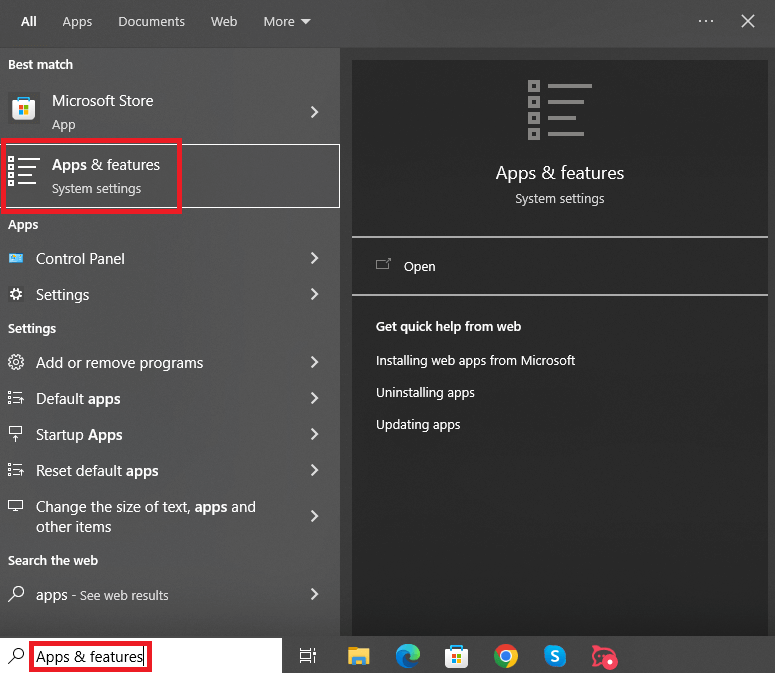Switch to the Web search tab

pos(224,21)
